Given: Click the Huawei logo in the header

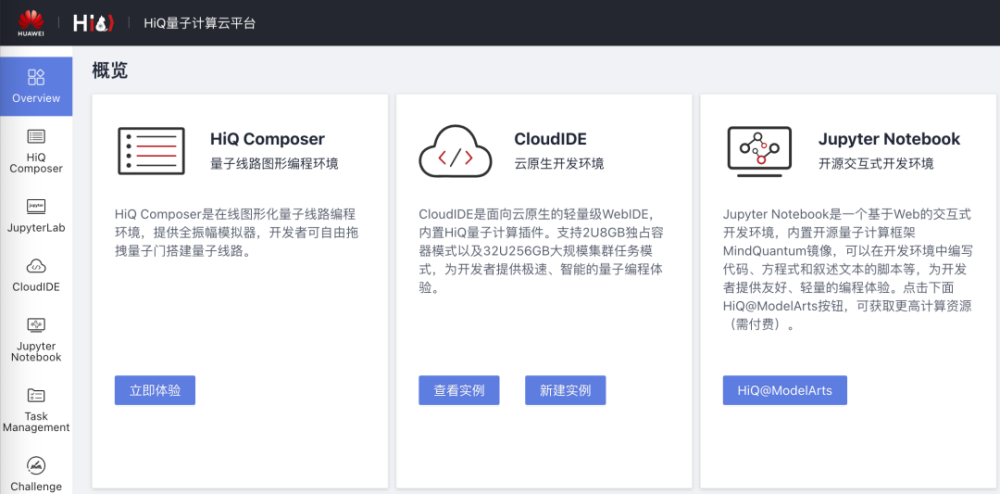Looking at the screenshot, I should (30, 22).
